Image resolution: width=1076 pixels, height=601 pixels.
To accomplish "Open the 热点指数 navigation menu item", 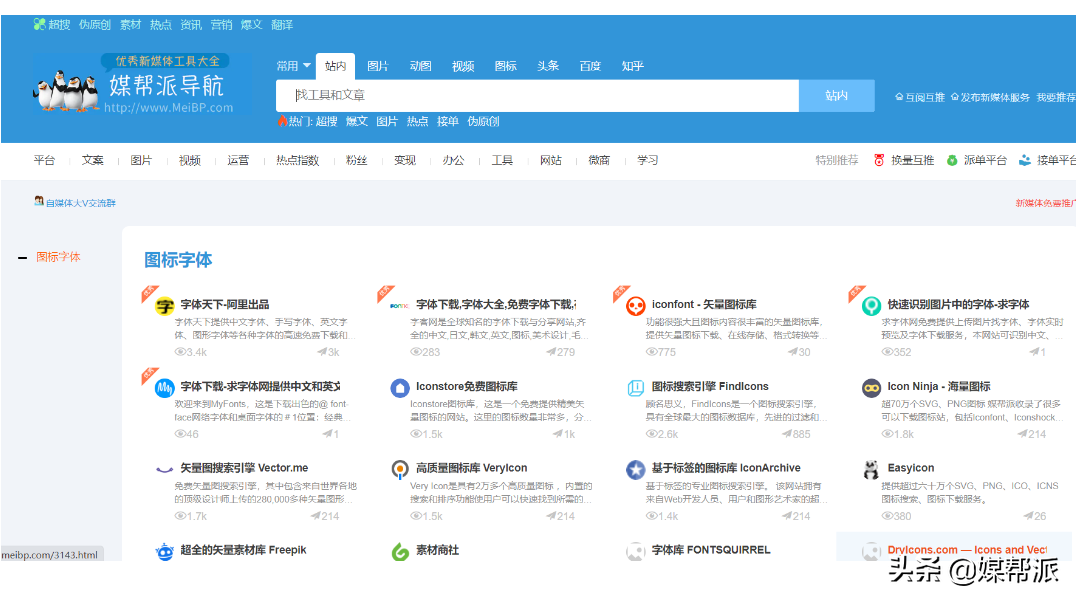I will [298, 160].
